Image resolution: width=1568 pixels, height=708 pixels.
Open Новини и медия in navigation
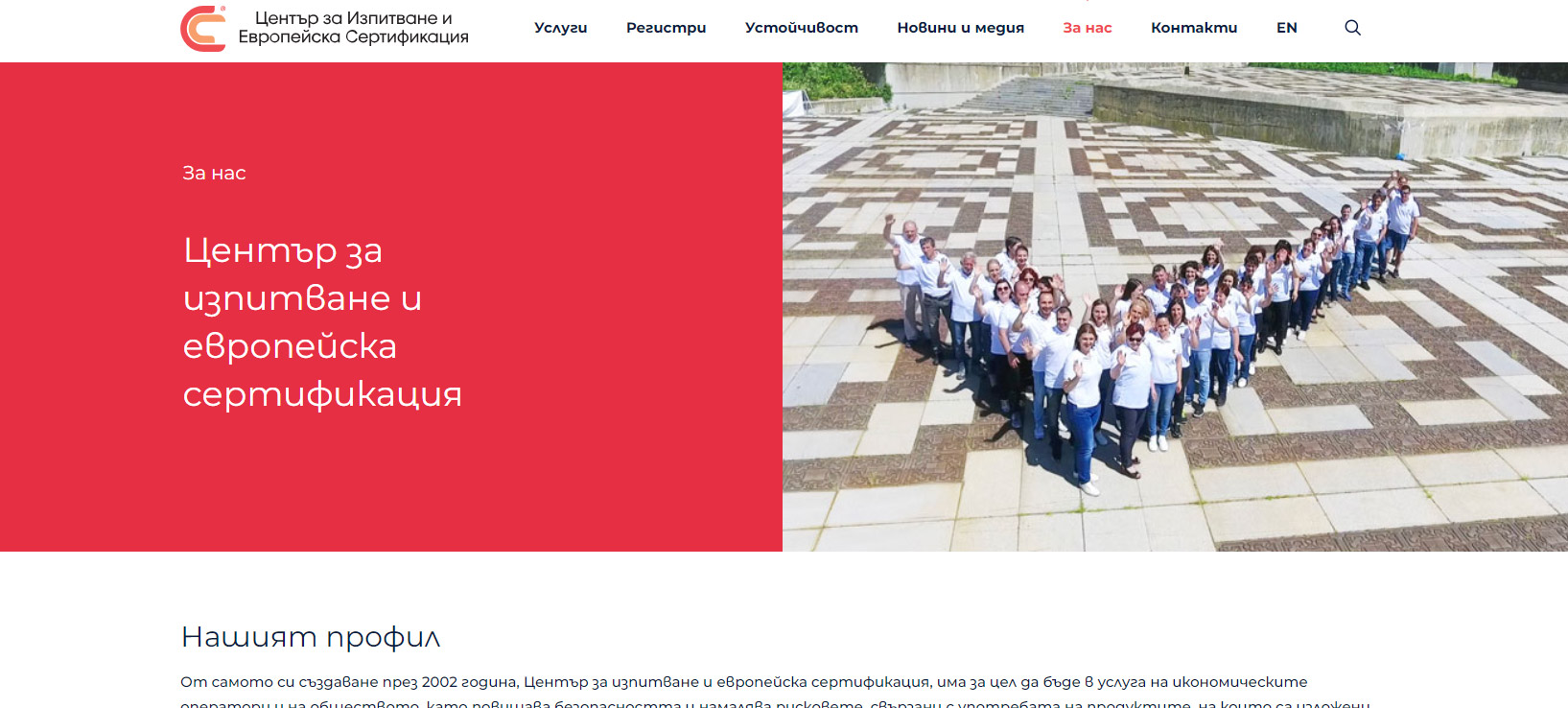click(x=960, y=28)
